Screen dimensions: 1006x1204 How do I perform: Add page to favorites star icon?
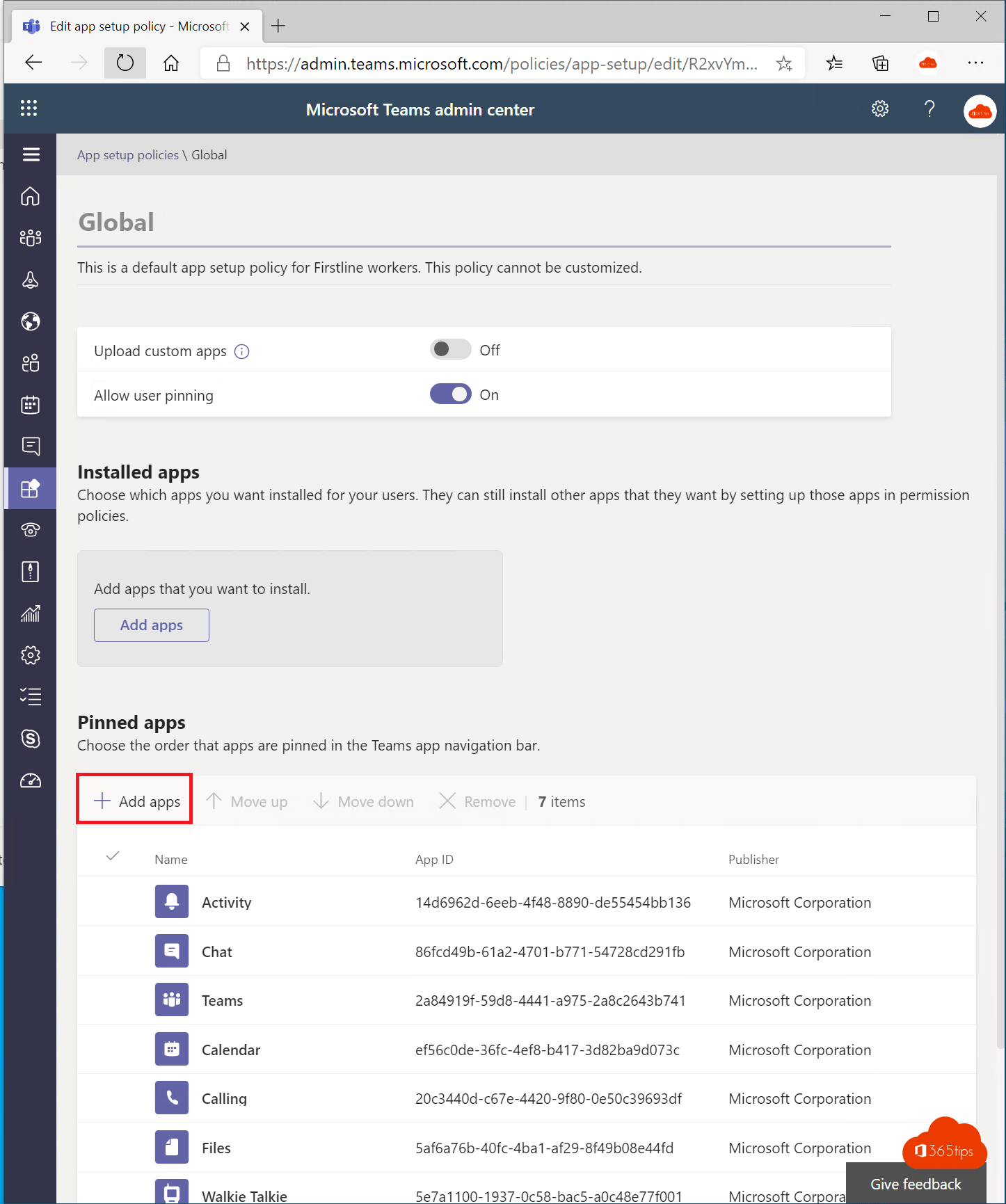[784, 63]
